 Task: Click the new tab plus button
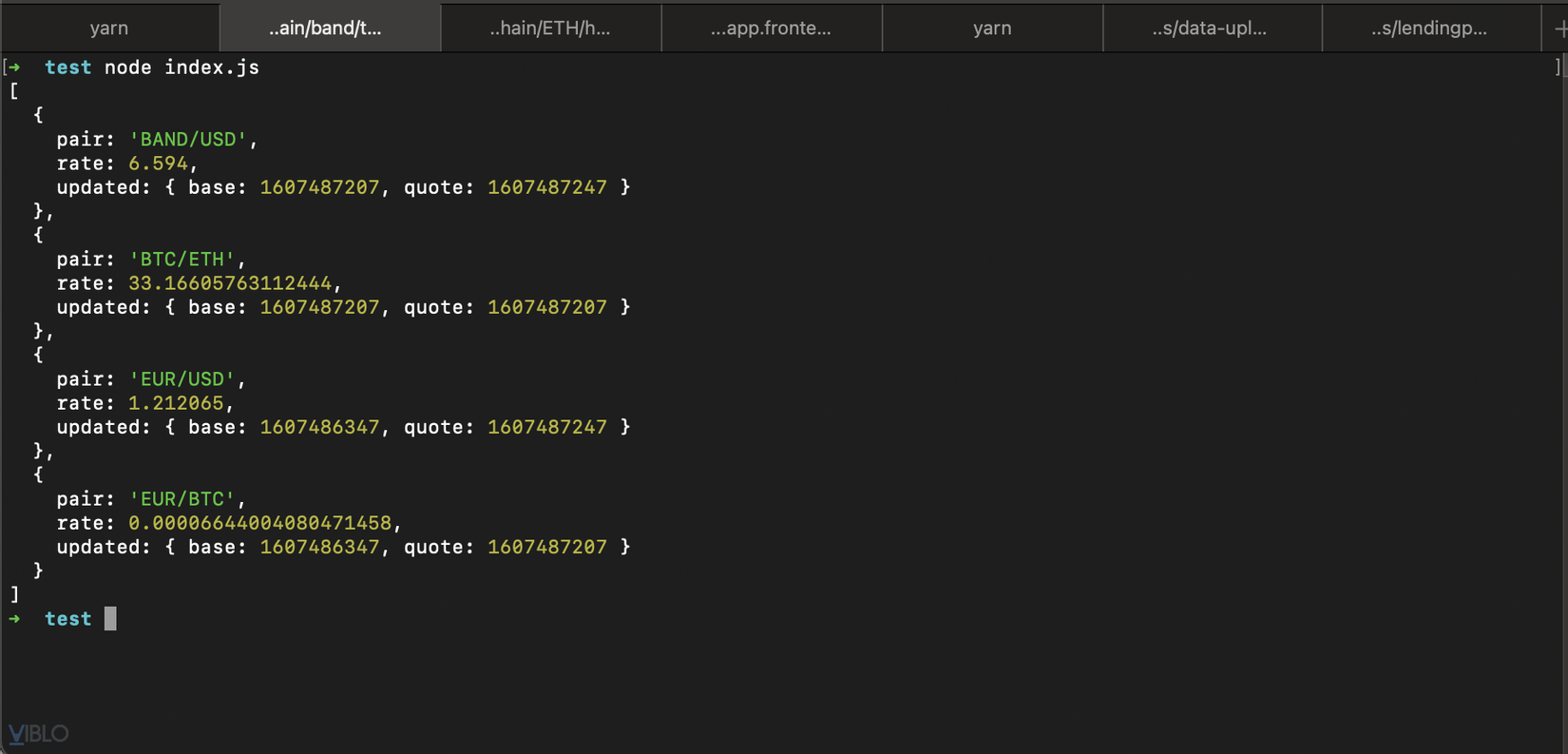[x=1558, y=29]
